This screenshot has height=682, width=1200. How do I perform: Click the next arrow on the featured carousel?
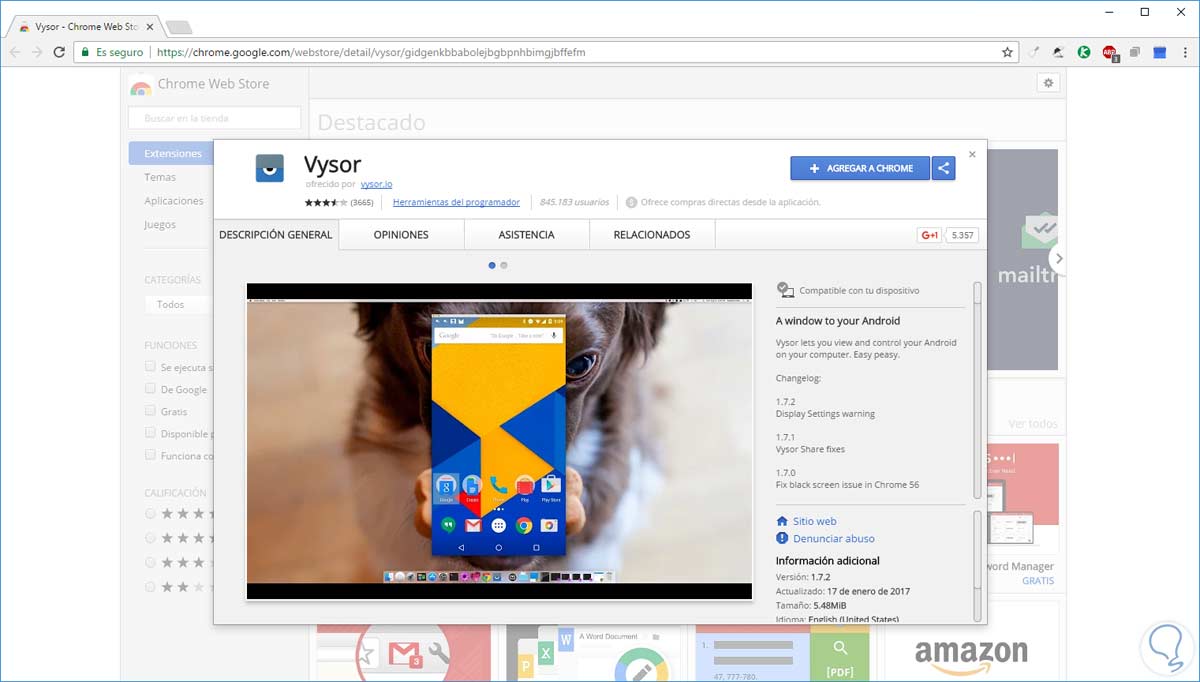tap(1058, 259)
